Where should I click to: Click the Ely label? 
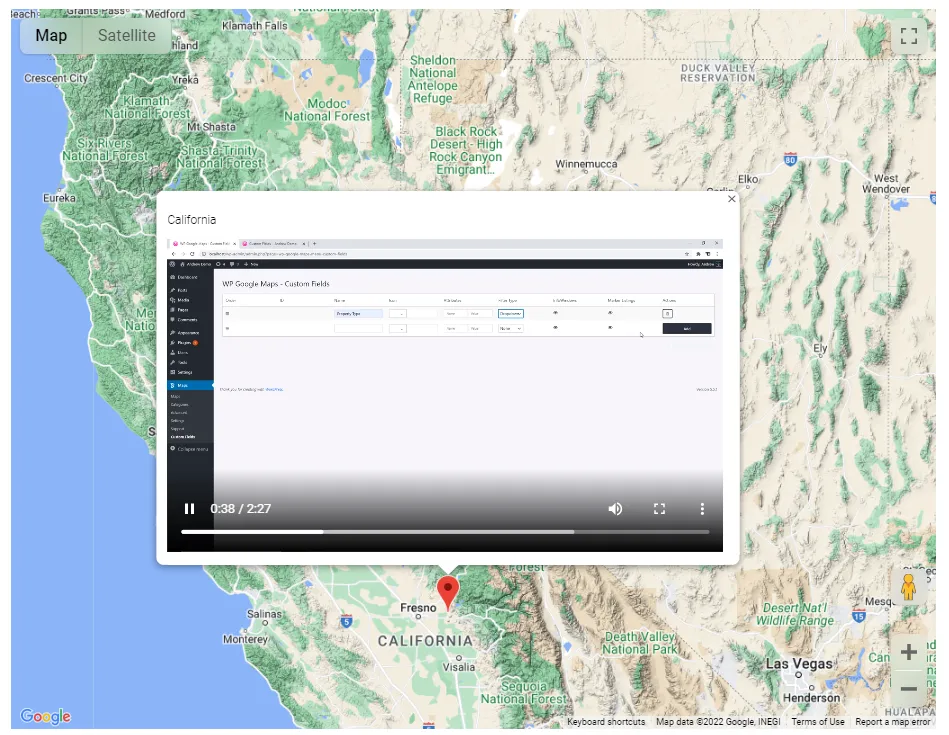click(819, 348)
